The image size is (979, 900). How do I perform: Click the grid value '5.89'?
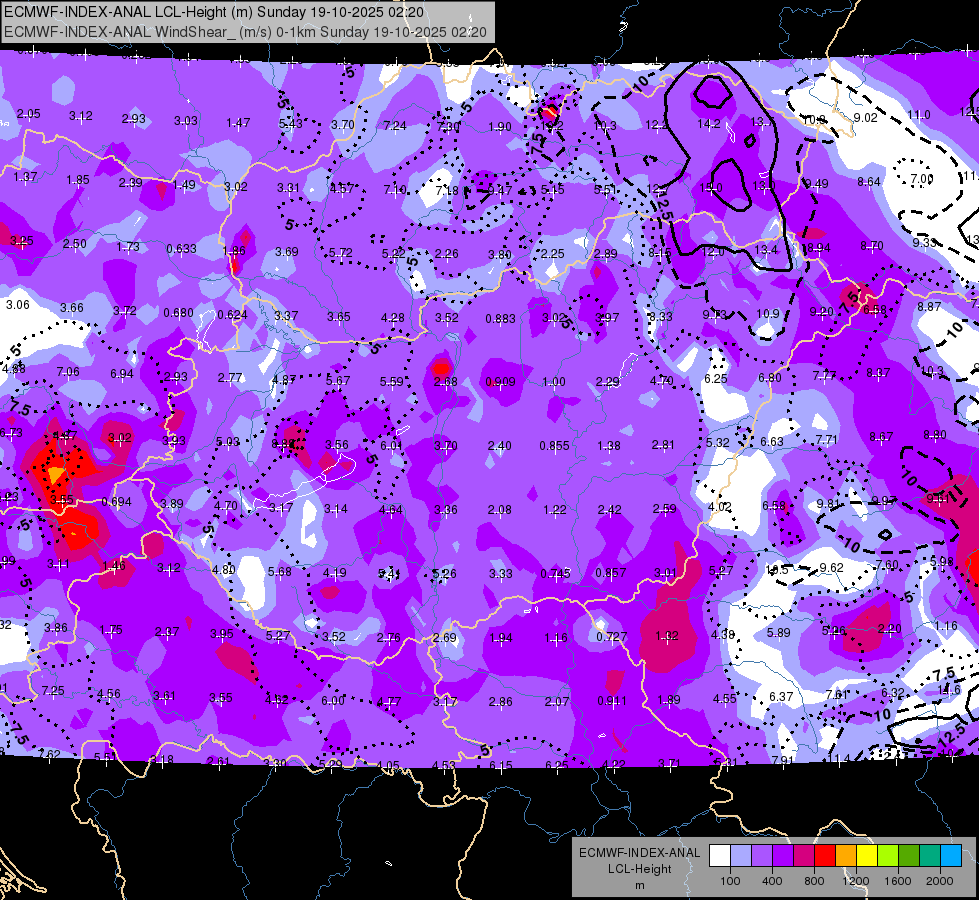[779, 632]
